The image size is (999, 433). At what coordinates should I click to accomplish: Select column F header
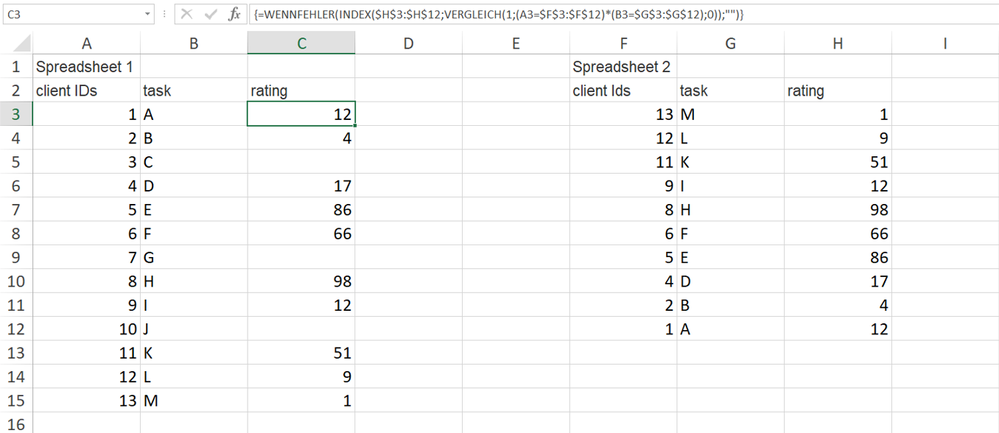pos(623,43)
